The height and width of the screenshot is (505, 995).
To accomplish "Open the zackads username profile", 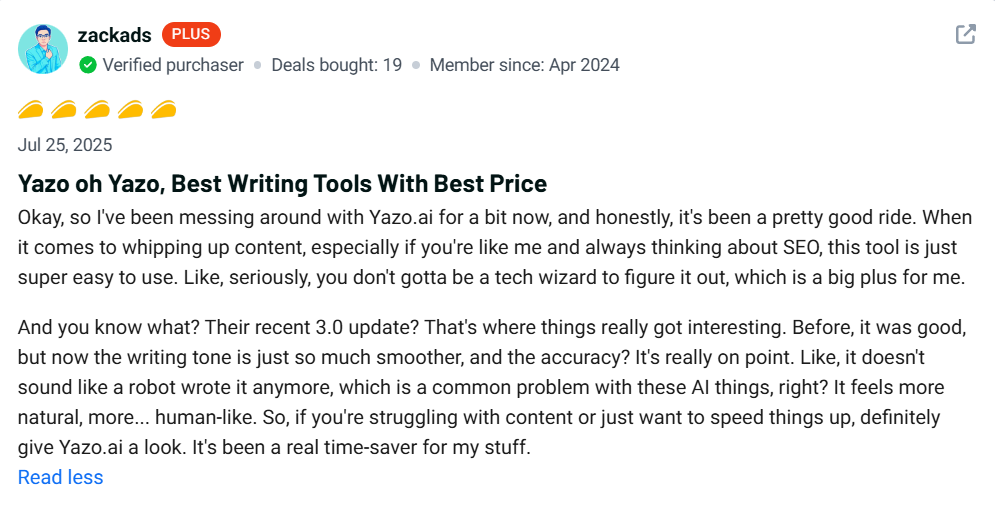I will (x=114, y=35).
